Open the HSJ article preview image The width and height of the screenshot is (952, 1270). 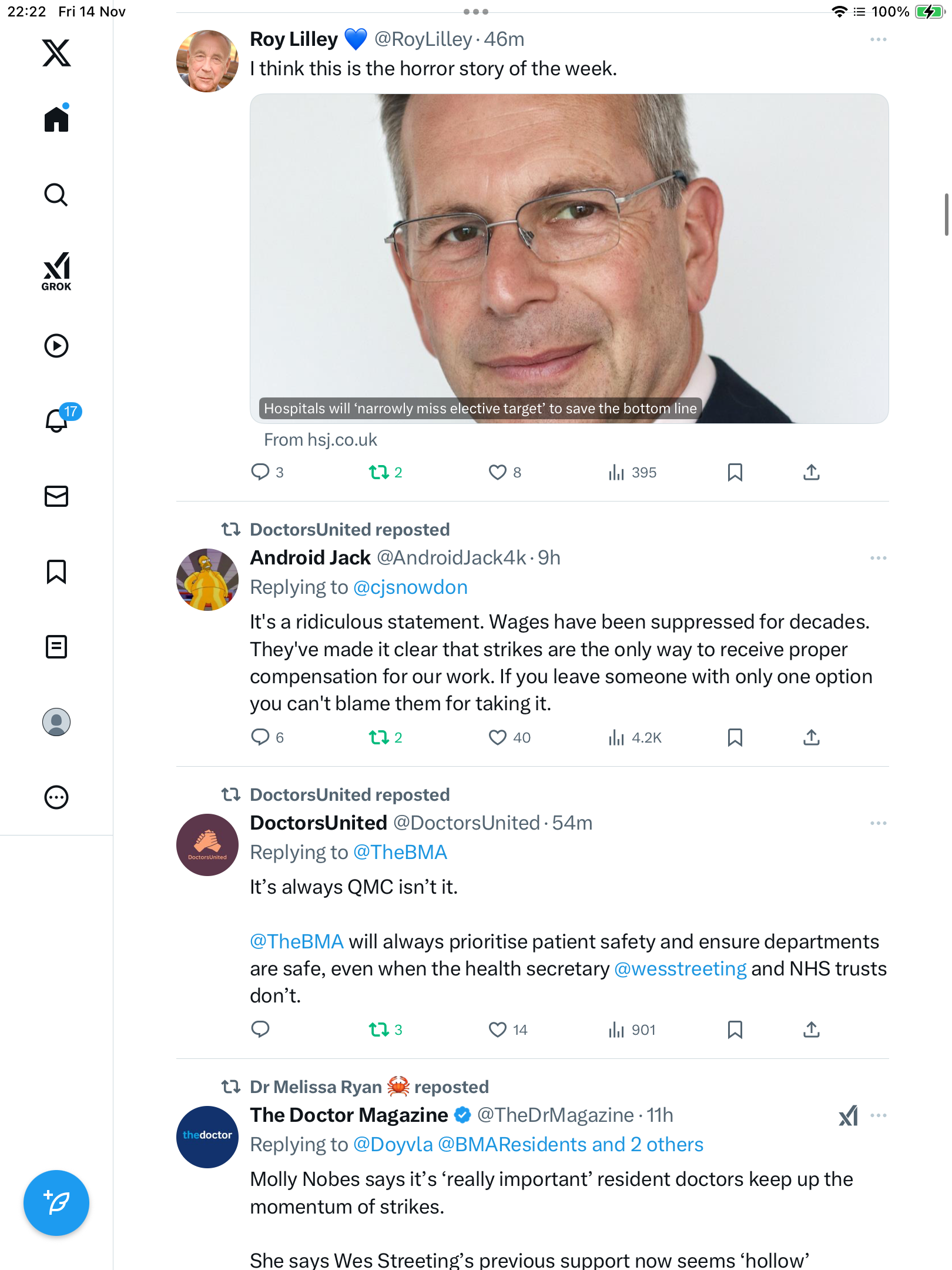point(569,259)
